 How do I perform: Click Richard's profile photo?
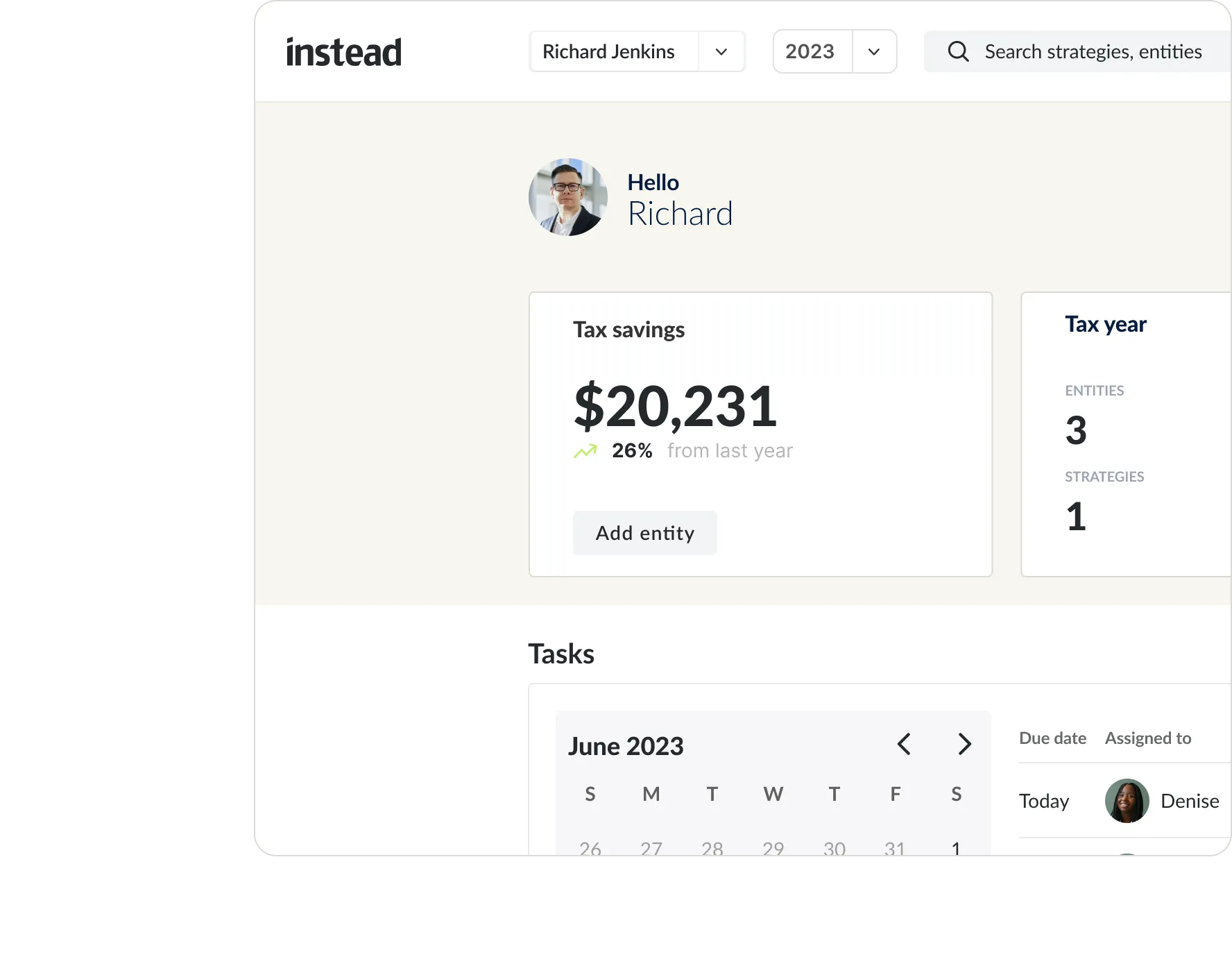coord(568,197)
